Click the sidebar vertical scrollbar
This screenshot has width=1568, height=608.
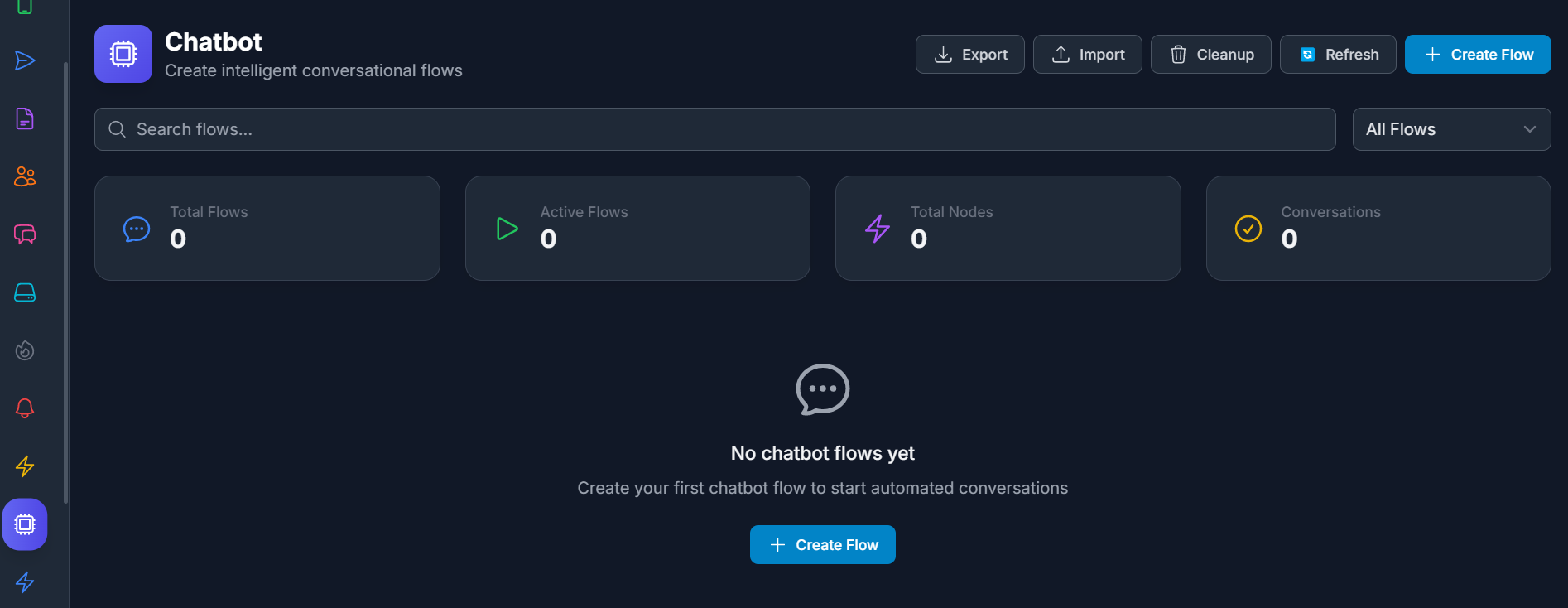(x=65, y=282)
